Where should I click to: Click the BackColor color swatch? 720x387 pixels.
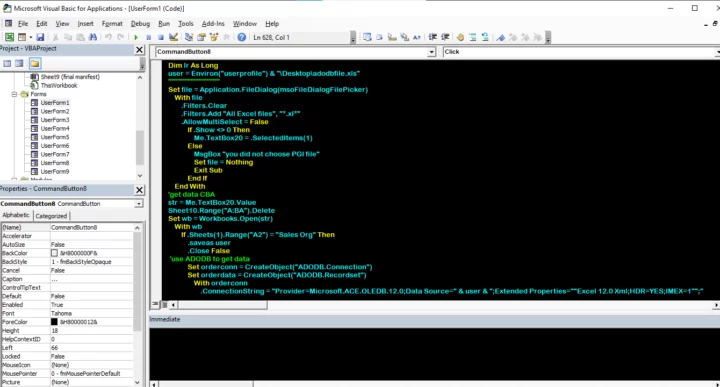click(x=54, y=253)
